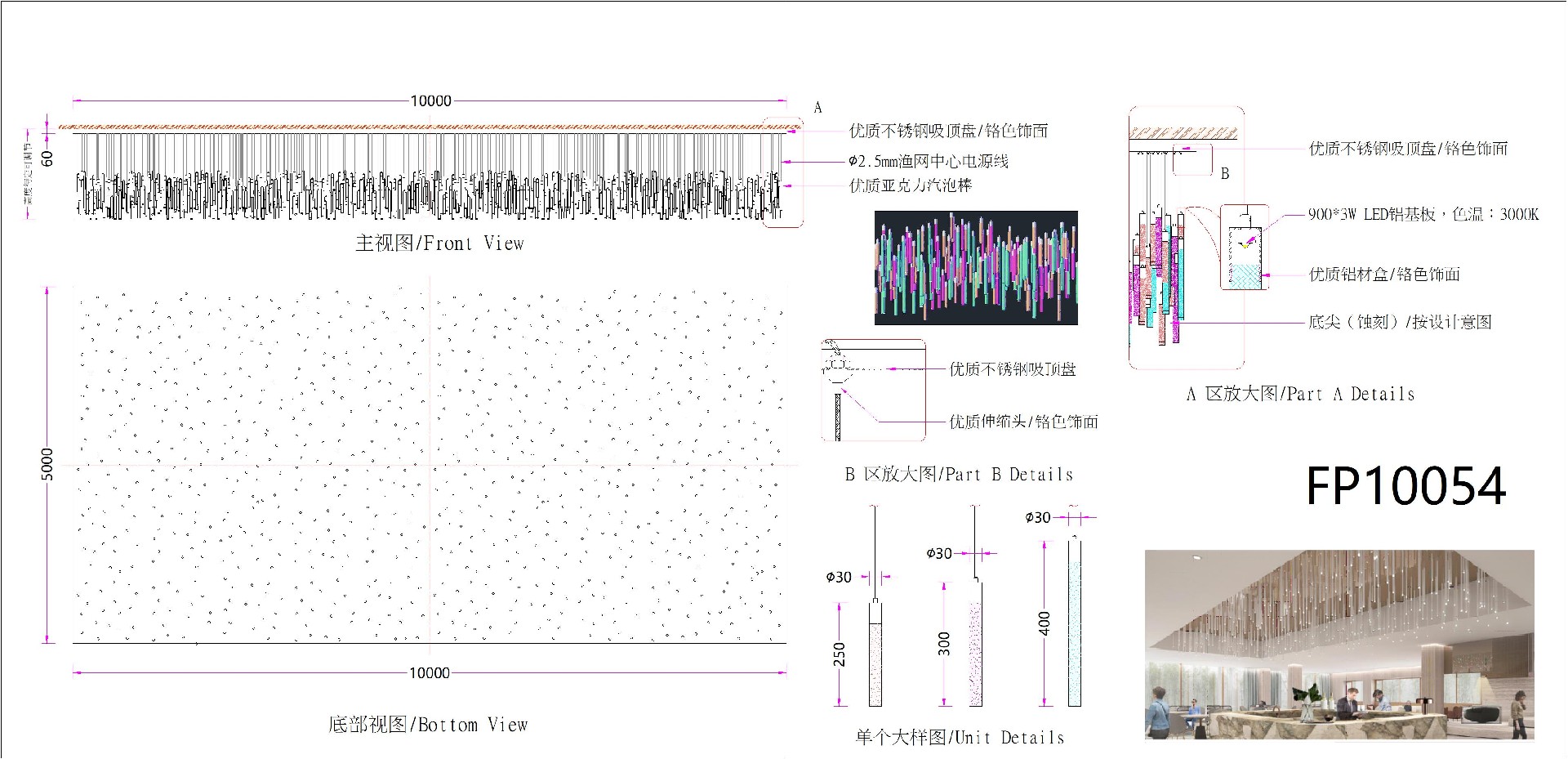Select the A 区放大图/Part A Details caption
Image resolution: width=1568 pixels, height=759 pixels.
tap(1300, 394)
